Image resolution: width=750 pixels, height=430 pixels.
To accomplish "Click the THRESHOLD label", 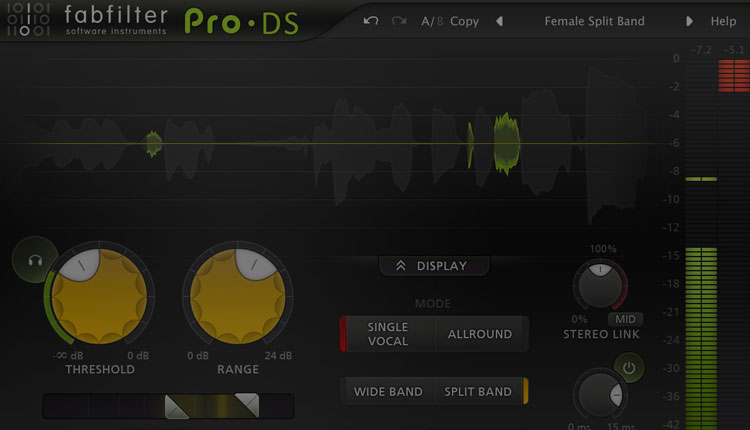I will pos(100,369).
